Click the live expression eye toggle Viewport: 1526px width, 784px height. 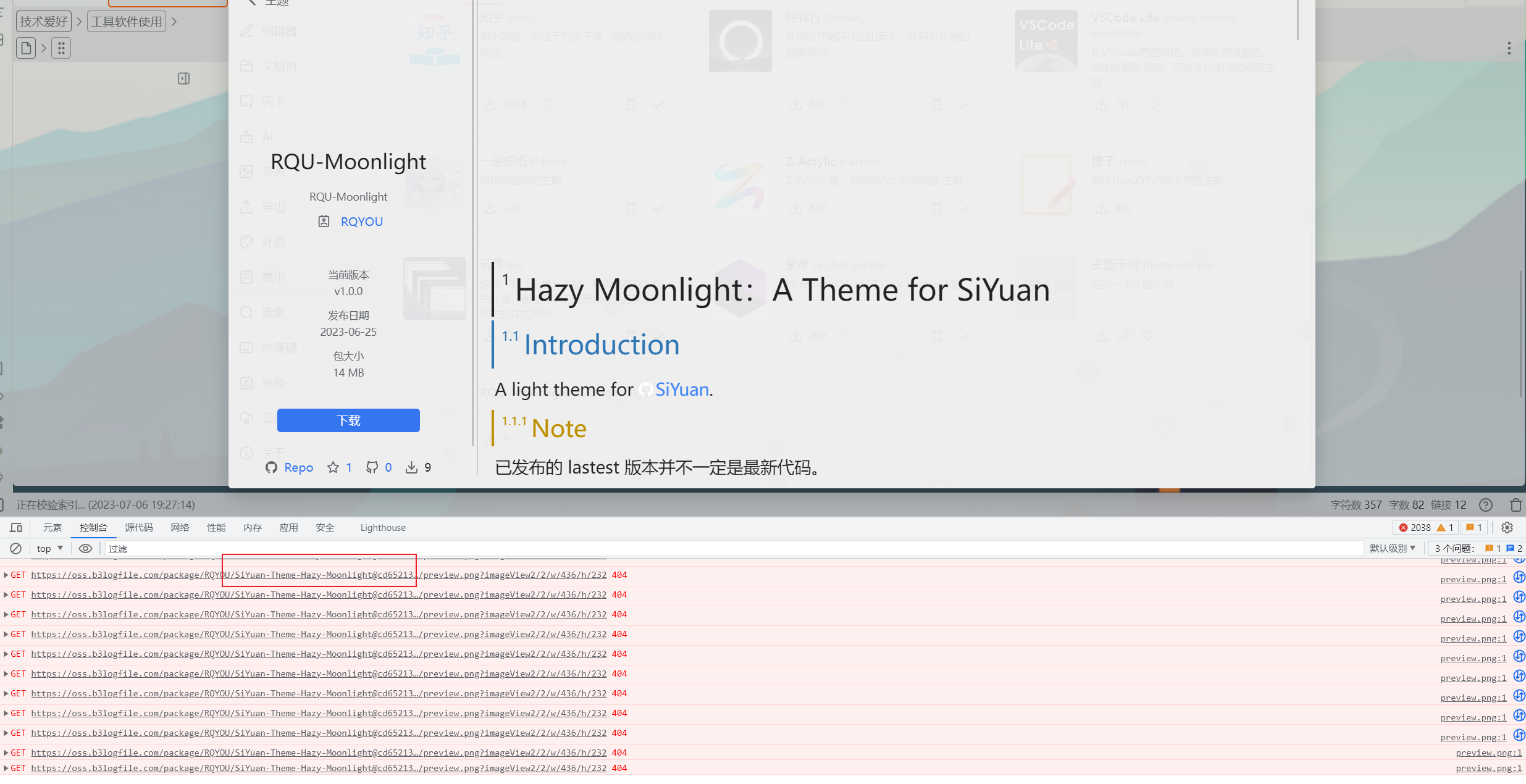pyautogui.click(x=85, y=548)
